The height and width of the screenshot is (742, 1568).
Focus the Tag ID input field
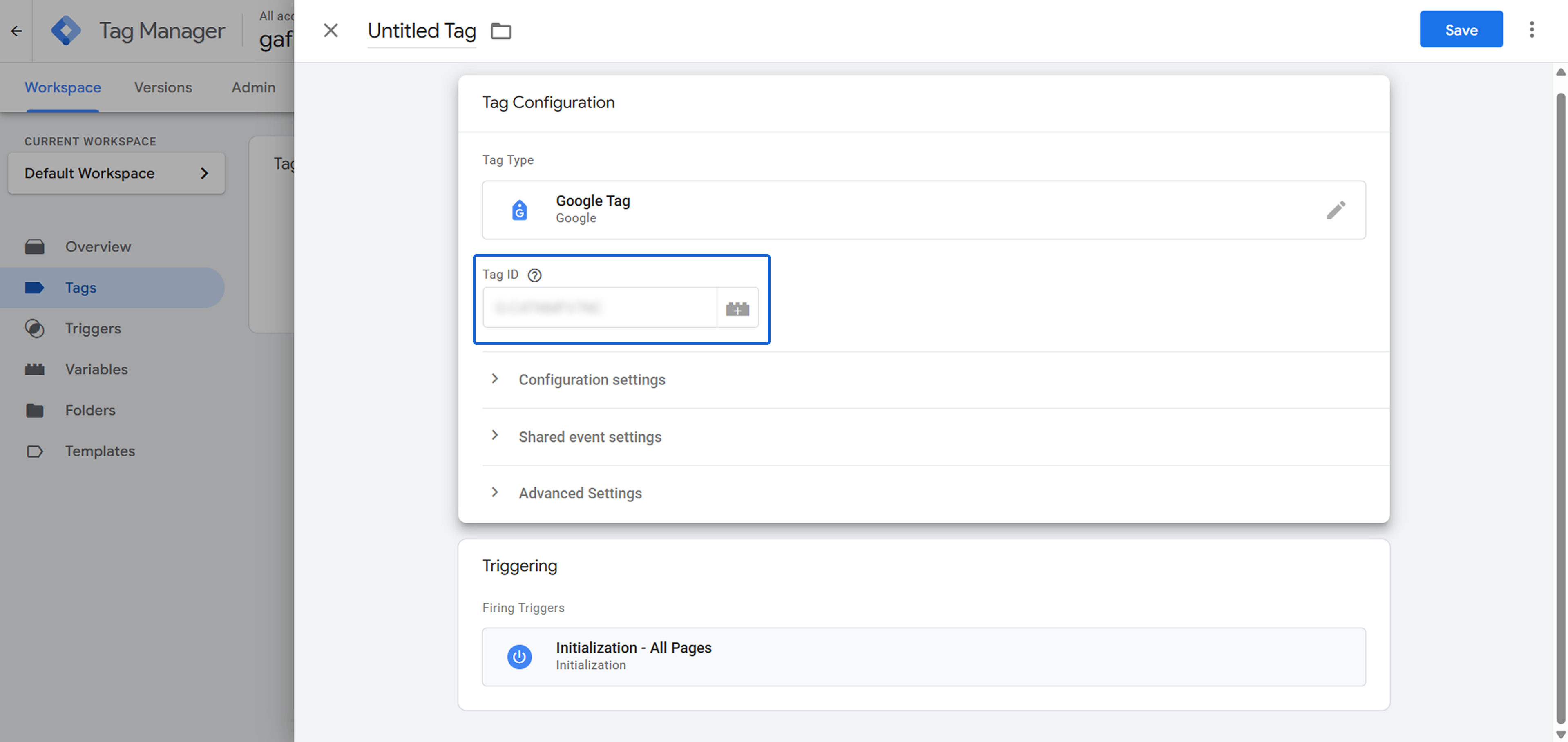[600, 308]
